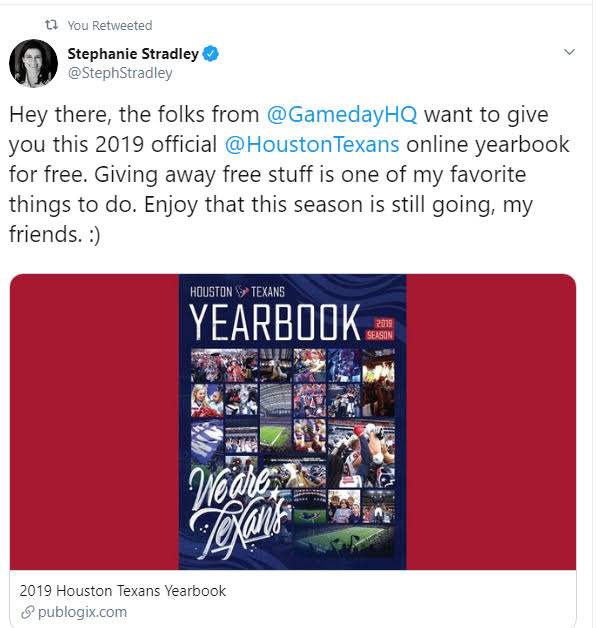Open the @GamedayHQ mention
596x628 pixels.
(342, 115)
